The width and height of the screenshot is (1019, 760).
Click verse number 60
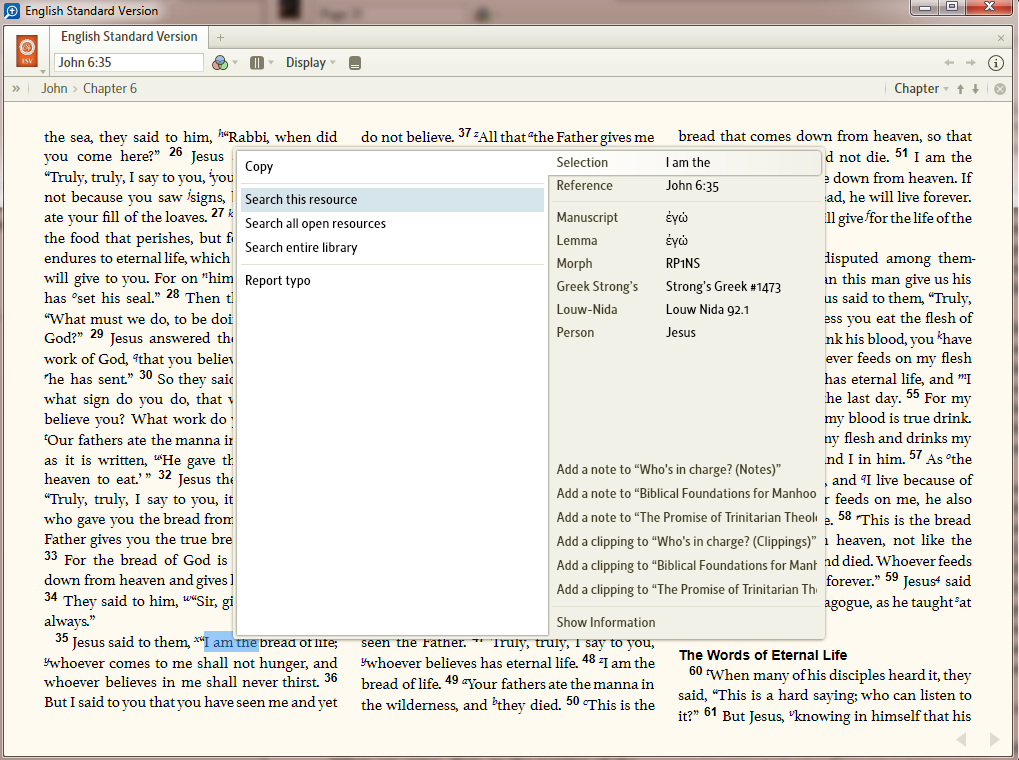point(695,671)
